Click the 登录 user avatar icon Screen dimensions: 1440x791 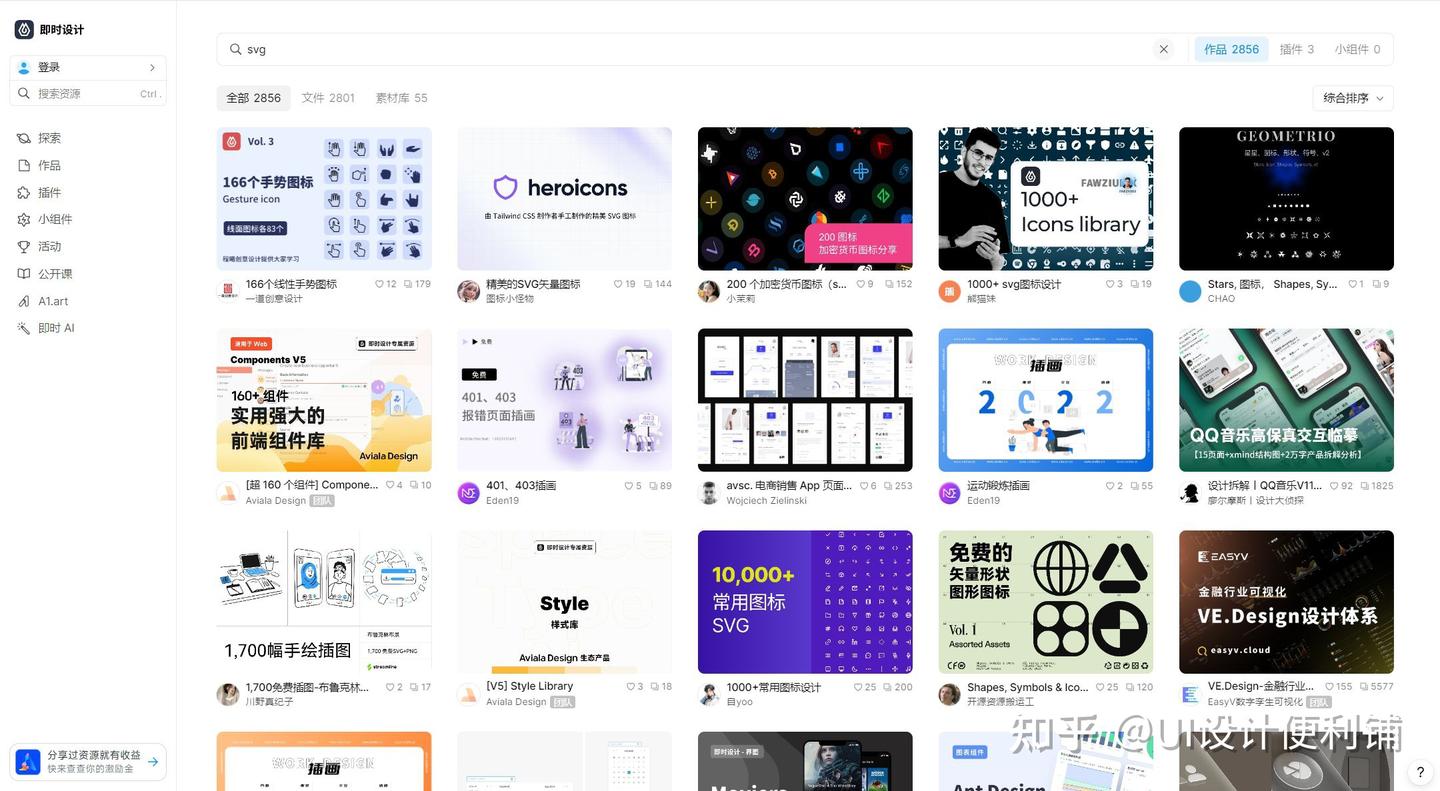24,67
